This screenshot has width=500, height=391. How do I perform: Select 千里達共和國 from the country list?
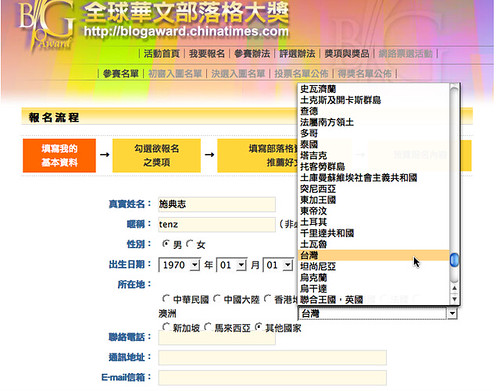[x=373, y=233]
